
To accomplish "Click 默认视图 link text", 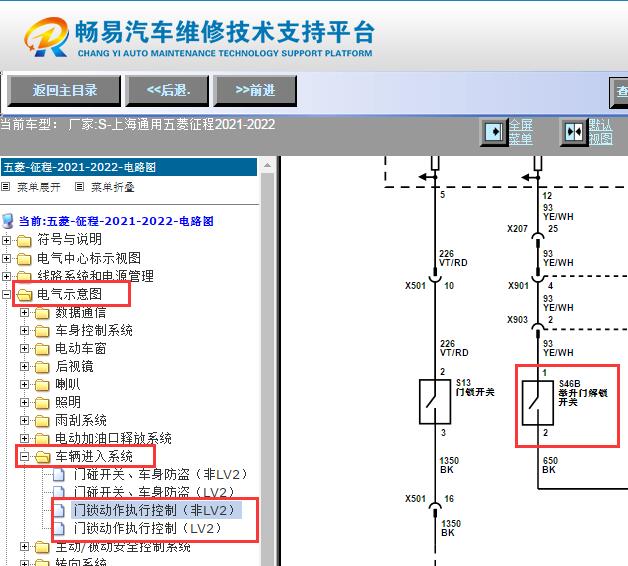I will click(600, 131).
